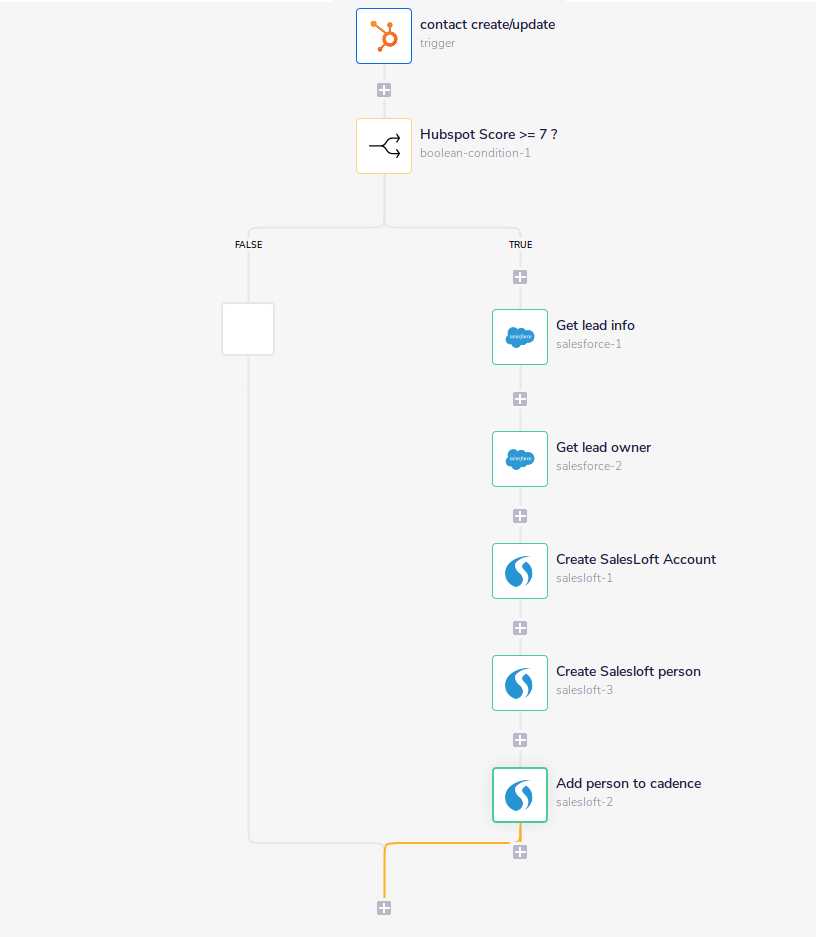The width and height of the screenshot is (816, 937).
Task: Select the FALSE branch label
Action: [248, 244]
